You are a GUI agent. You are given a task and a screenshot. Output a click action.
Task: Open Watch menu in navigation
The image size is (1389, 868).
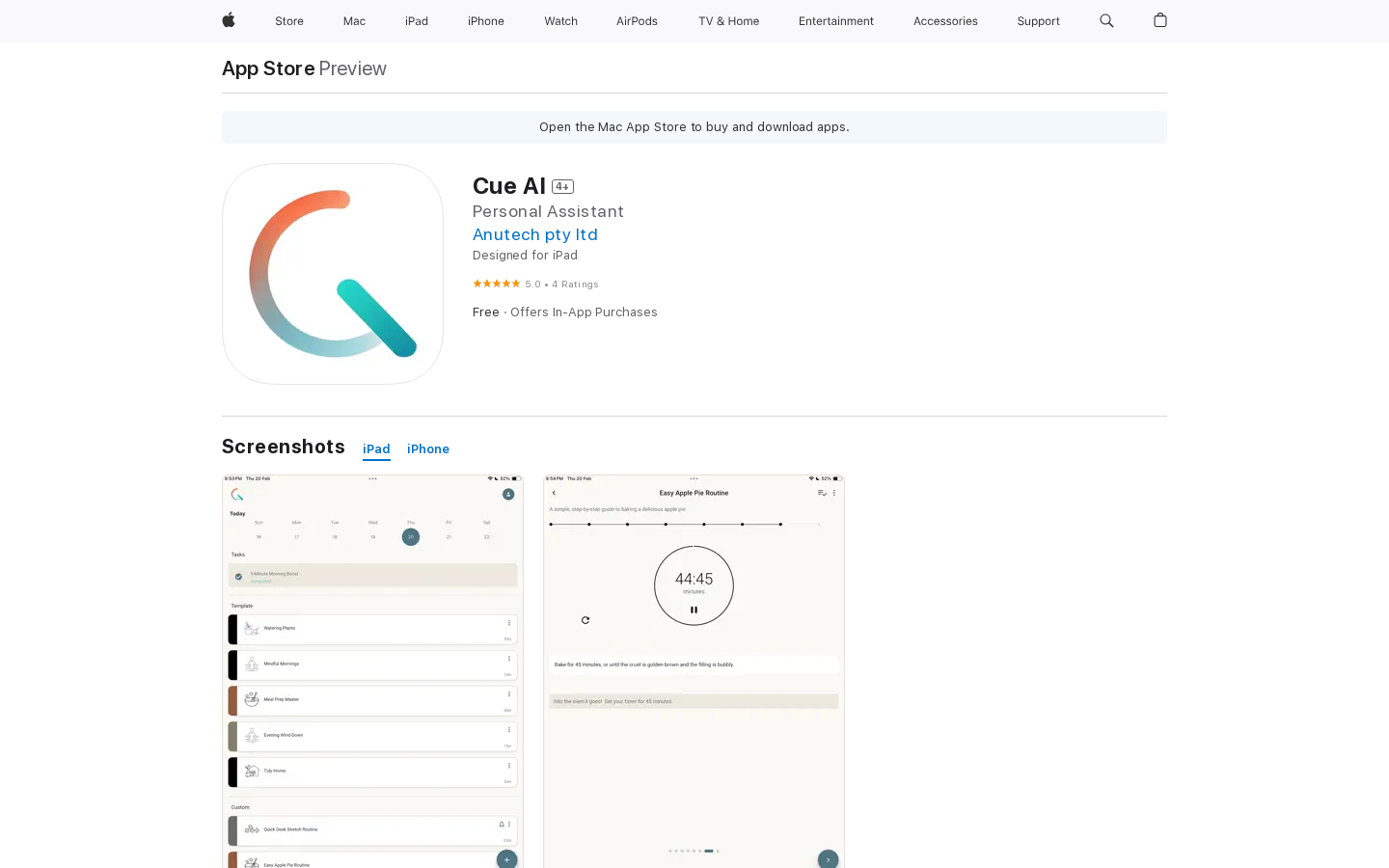pos(560,21)
